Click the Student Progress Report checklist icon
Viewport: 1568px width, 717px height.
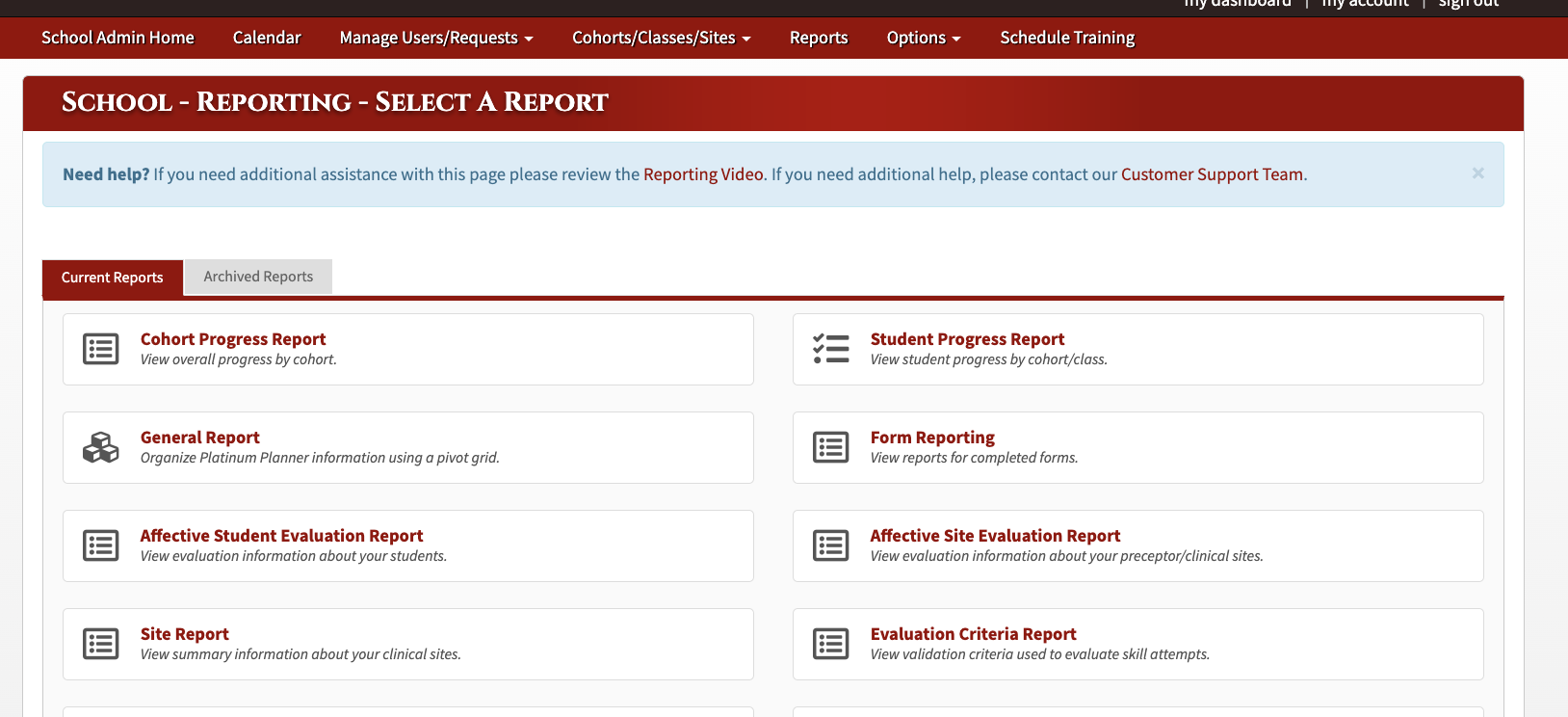(831, 349)
